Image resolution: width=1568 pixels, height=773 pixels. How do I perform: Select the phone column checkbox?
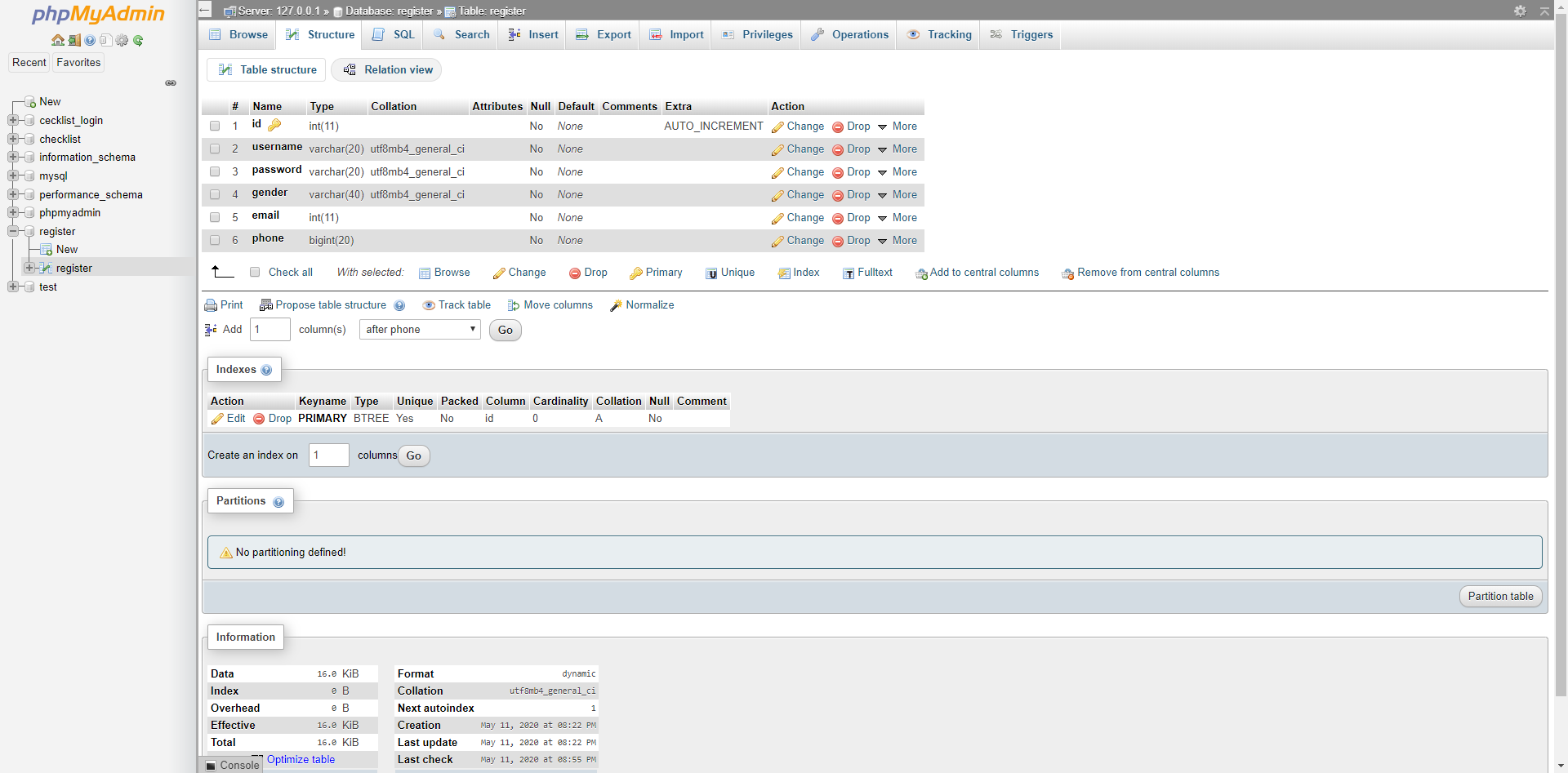[215, 241]
